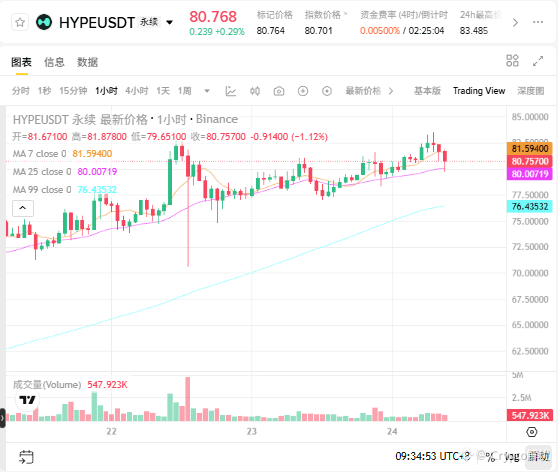This screenshot has height=472, width=558.
Task: Click the funding rate 0.00500% value
Action: (380, 31)
